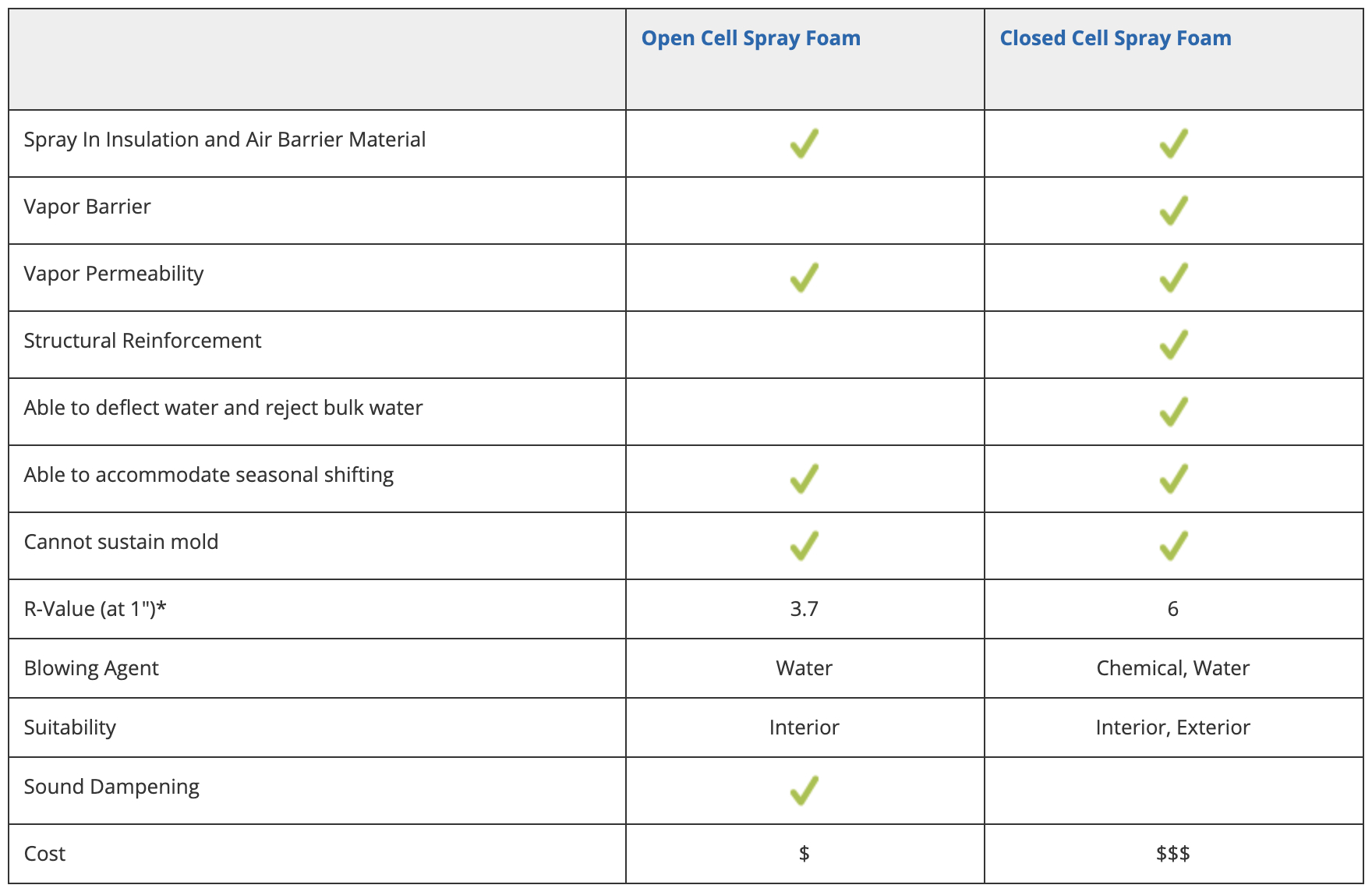Click the Open Cell R-Value 3.7 cell
Viewport: 1372px width, 892px height.
pos(804,609)
